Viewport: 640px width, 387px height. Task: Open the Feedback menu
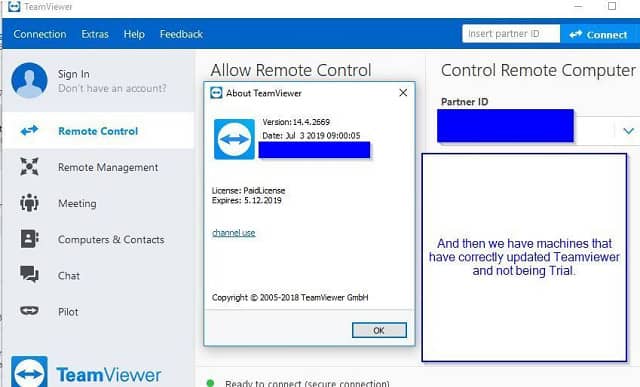pos(181,34)
